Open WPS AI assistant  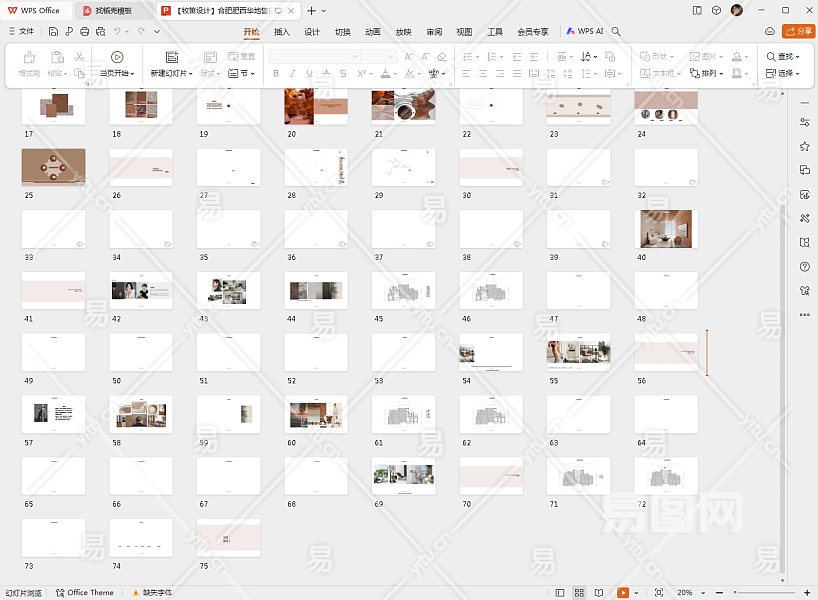point(585,31)
